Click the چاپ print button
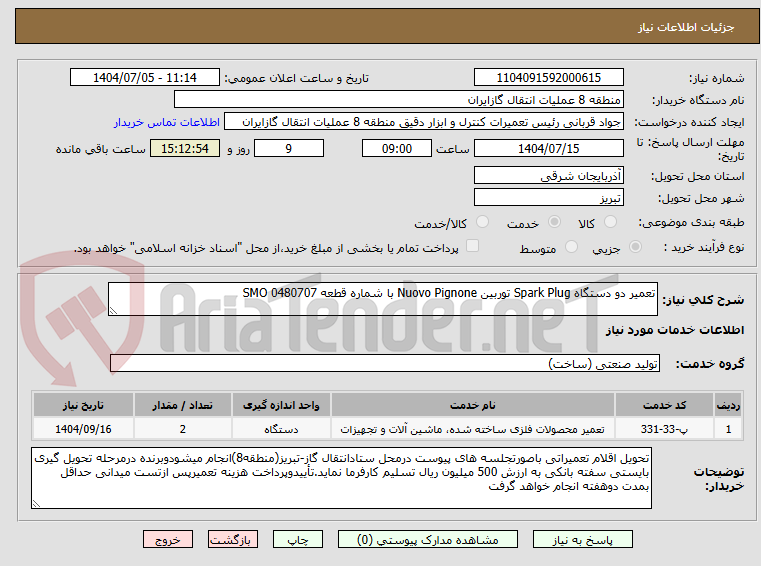This screenshot has height=566, width=761. [298, 539]
